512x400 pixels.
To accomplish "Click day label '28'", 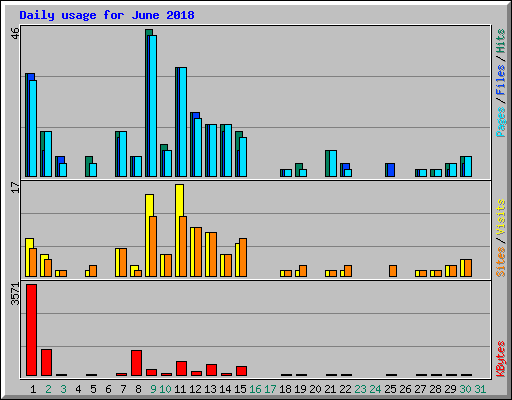I will point(435,389).
